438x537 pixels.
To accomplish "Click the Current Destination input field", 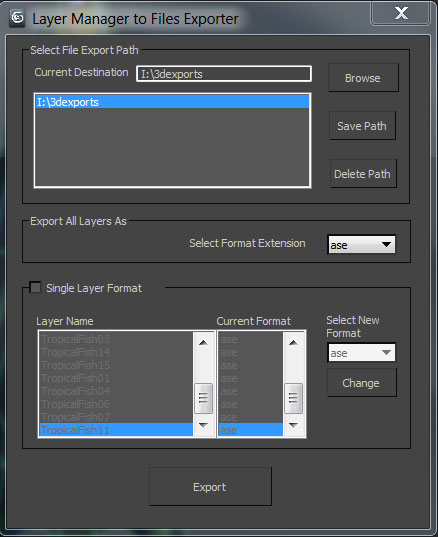I will pos(224,74).
